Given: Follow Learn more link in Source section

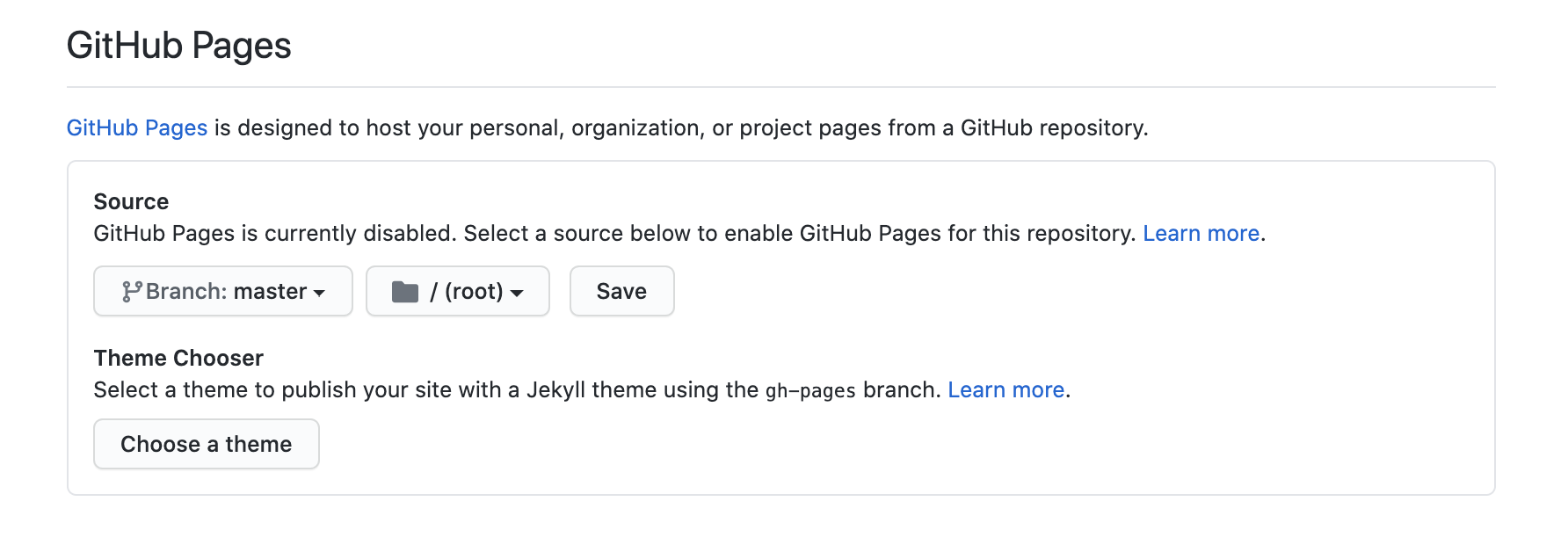Looking at the screenshot, I should pyautogui.click(x=1201, y=234).
